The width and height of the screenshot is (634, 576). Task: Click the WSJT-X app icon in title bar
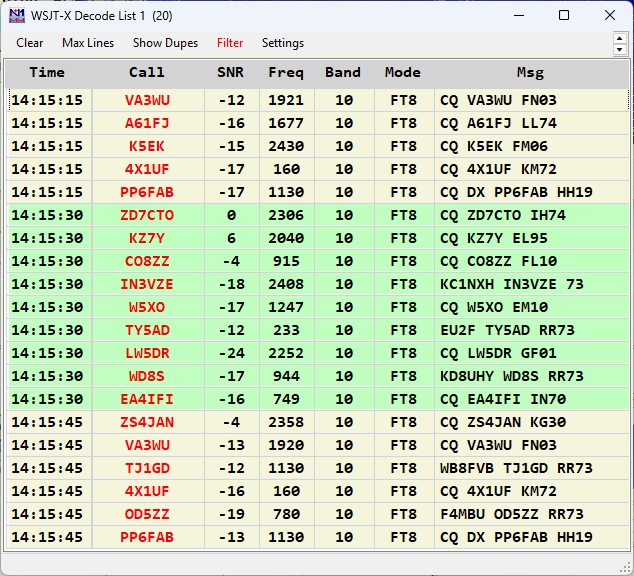17,16
